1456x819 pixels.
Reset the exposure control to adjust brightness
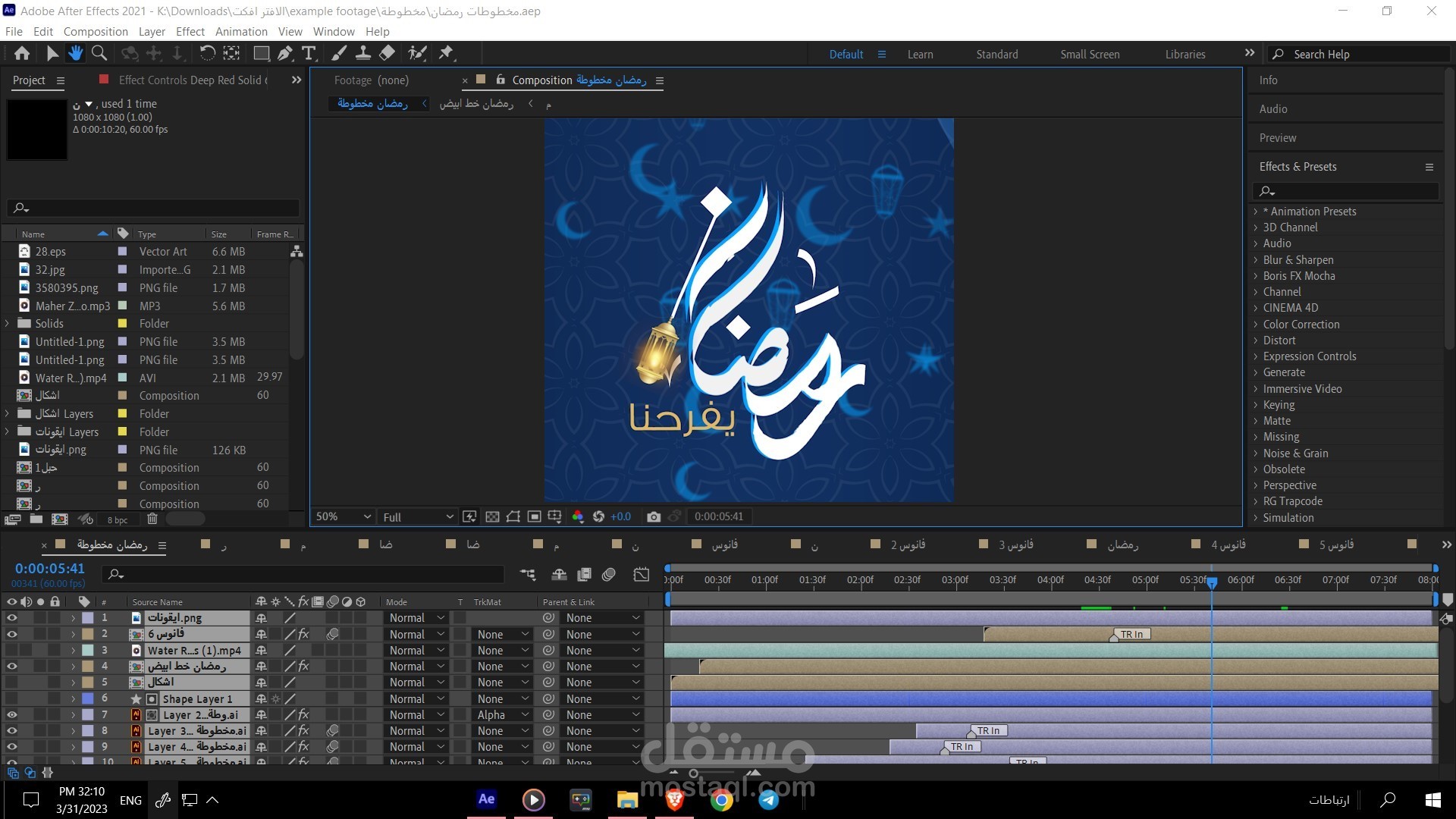tap(598, 516)
